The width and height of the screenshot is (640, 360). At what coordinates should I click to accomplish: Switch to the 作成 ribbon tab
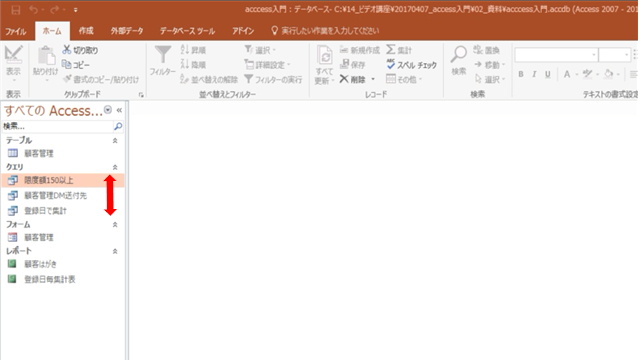[x=86, y=31]
